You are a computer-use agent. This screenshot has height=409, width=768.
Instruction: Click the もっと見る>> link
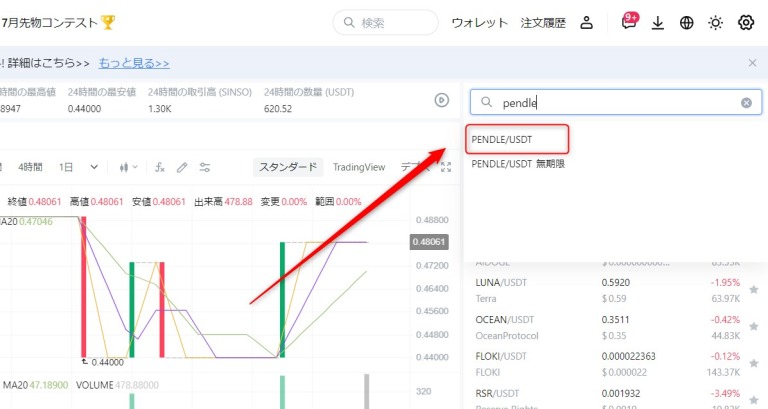134,63
